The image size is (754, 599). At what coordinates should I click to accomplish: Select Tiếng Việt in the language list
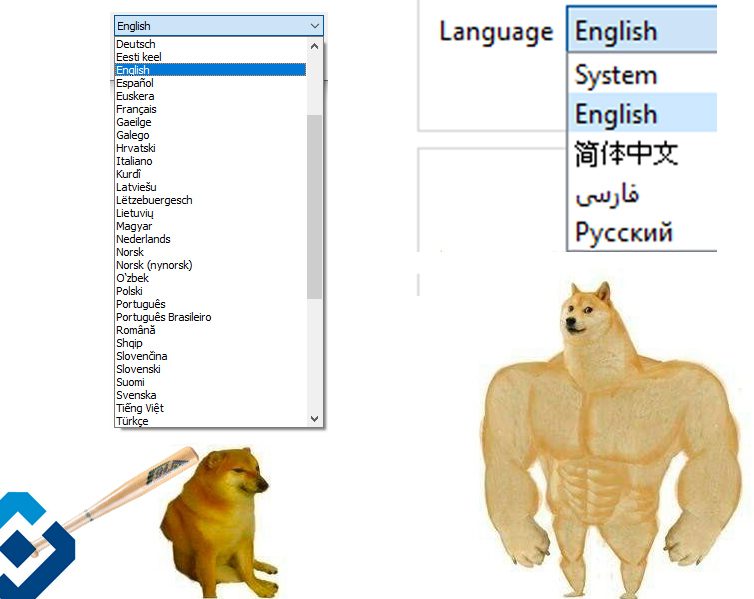coord(211,407)
